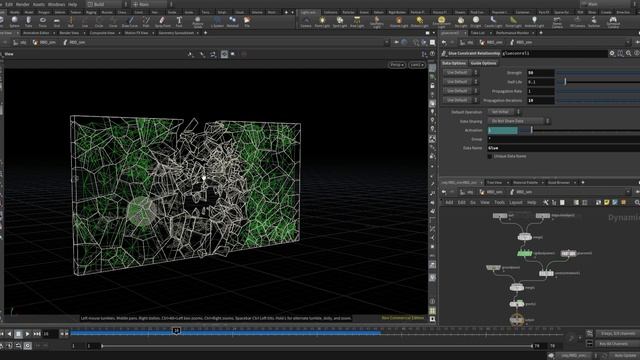Switch to the Geometry Spreadsheet tab

176,33
